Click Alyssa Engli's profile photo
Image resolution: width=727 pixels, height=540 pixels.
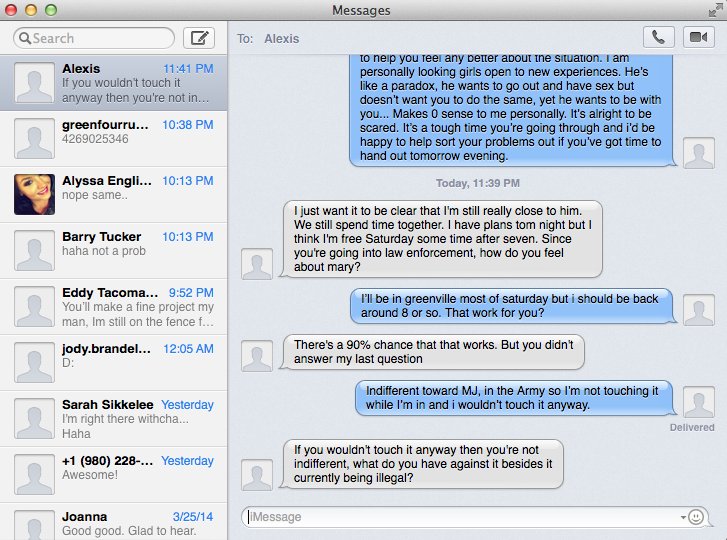(x=34, y=194)
